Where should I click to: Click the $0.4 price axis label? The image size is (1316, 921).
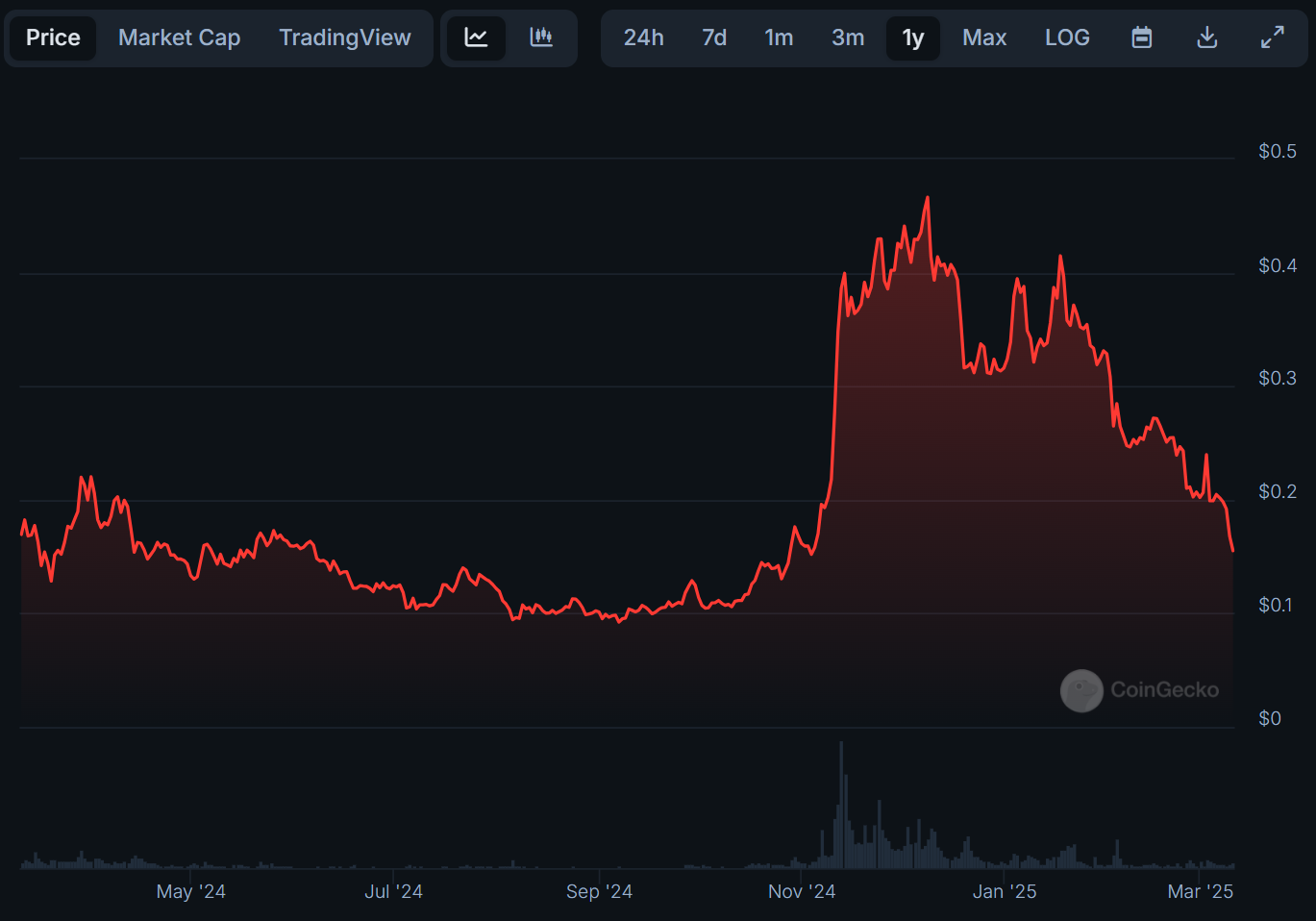[x=1277, y=265]
